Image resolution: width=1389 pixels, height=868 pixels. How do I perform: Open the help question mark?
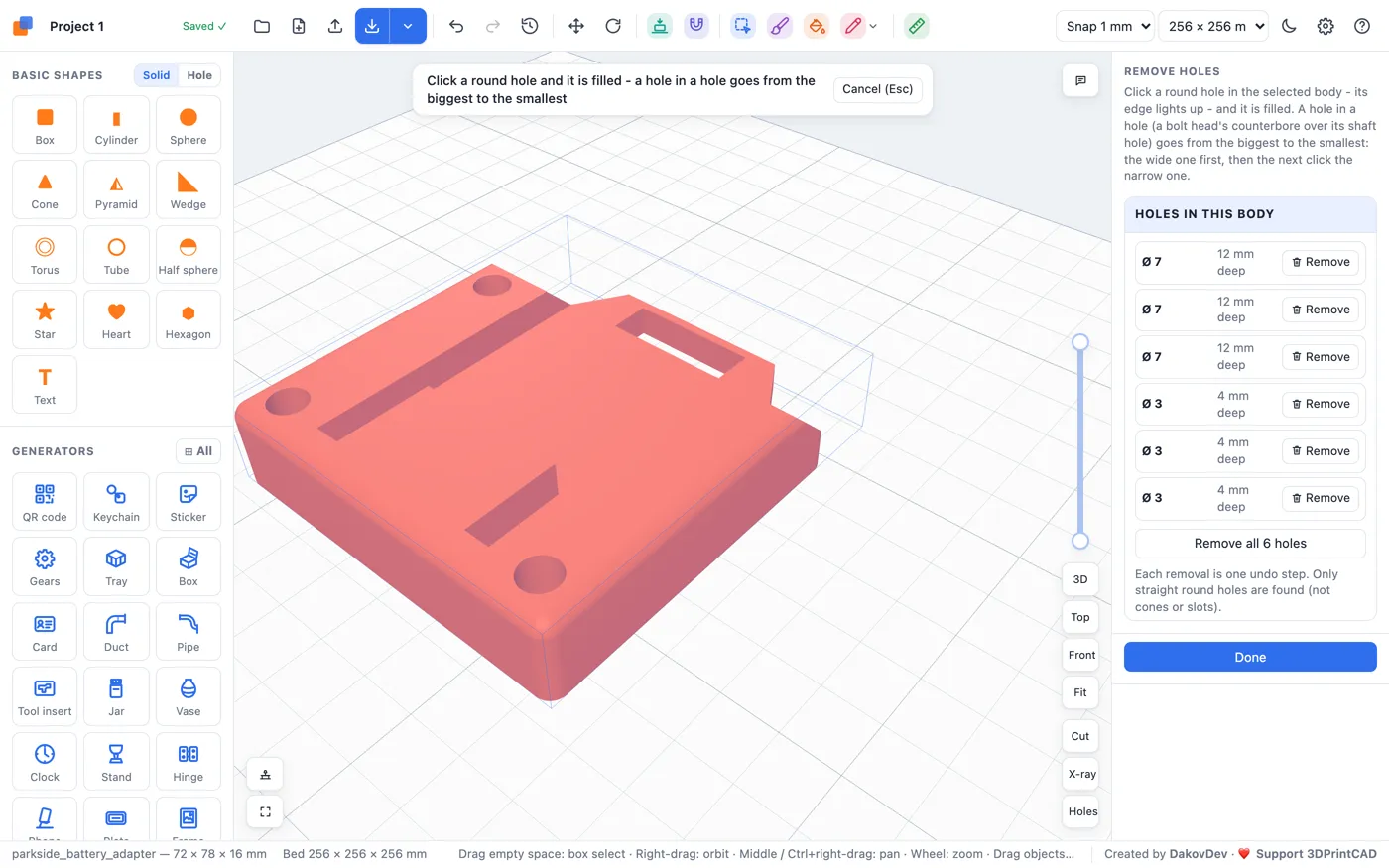(1362, 26)
